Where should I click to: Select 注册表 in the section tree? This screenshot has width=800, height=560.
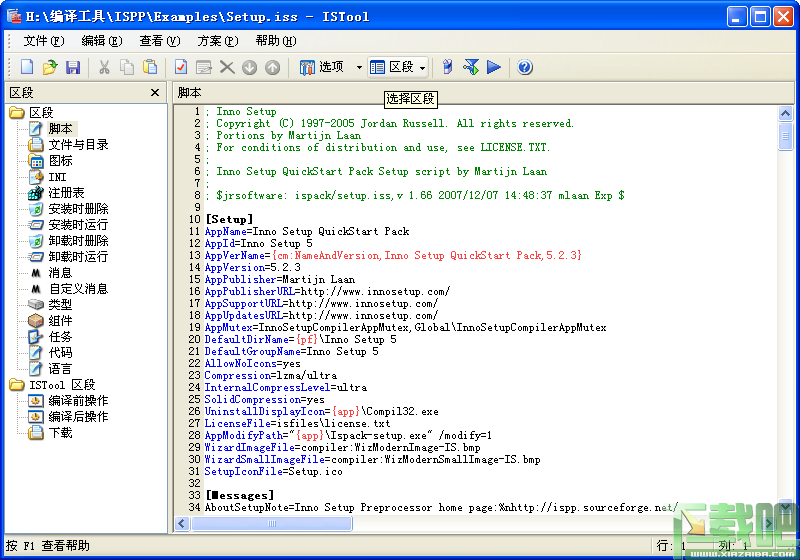coord(66,193)
